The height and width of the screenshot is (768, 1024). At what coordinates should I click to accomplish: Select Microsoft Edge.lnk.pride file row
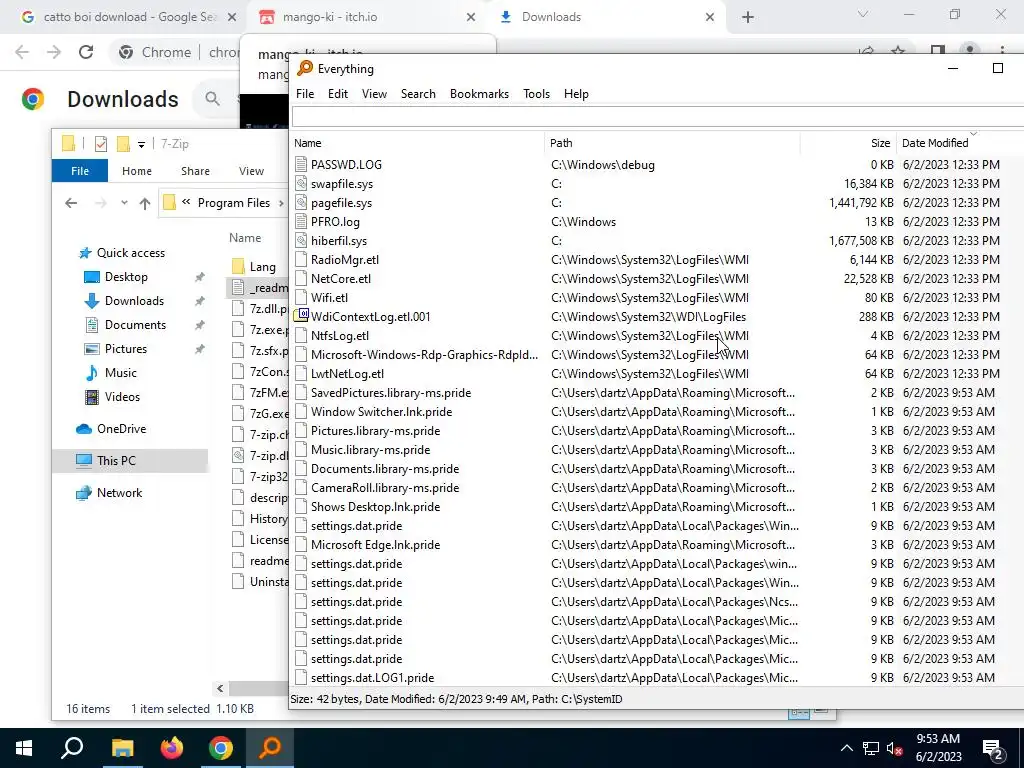click(x=656, y=545)
